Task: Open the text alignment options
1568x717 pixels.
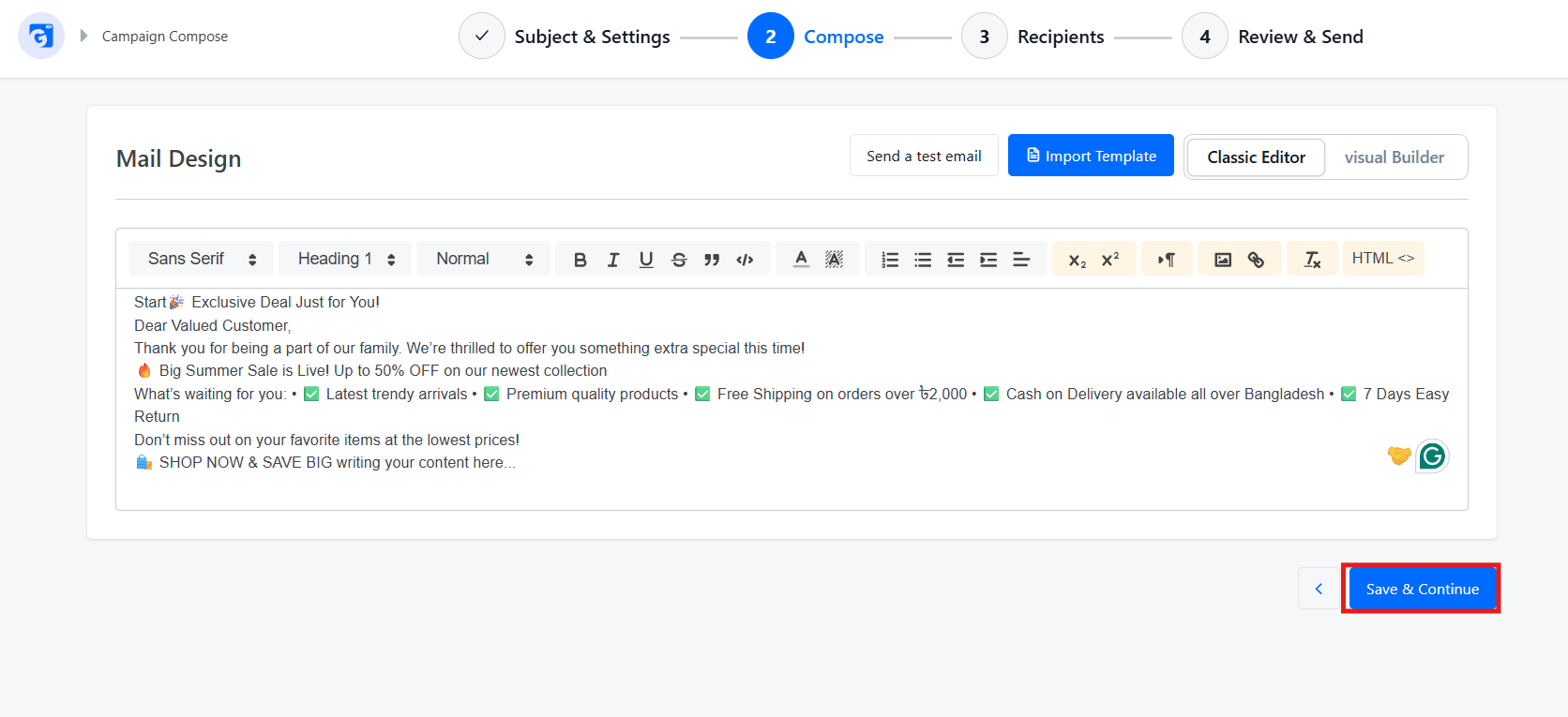Action: tap(1021, 260)
